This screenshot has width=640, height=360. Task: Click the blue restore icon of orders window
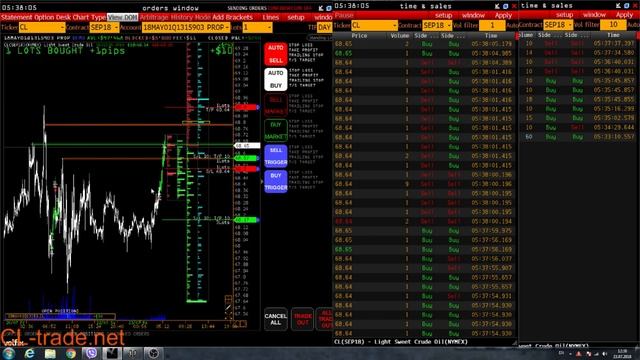[329, 8]
